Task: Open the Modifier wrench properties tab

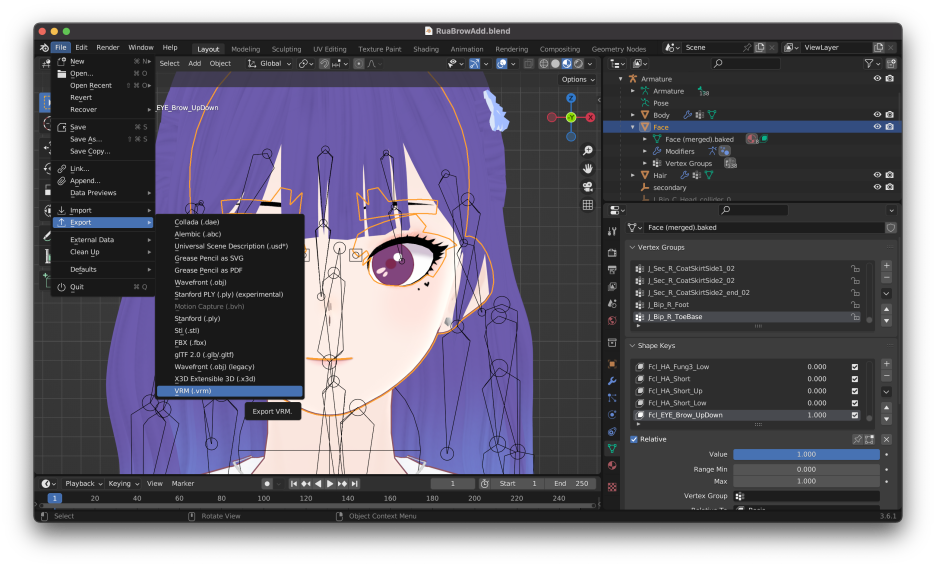Action: [612, 381]
